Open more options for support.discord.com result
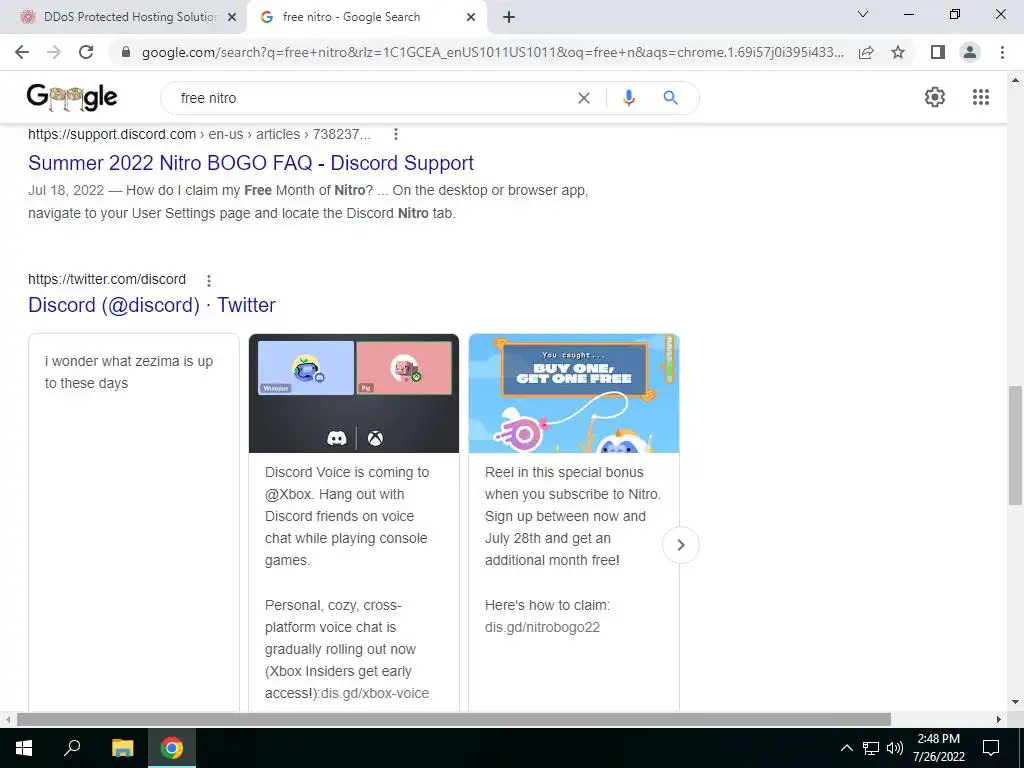 (395, 135)
